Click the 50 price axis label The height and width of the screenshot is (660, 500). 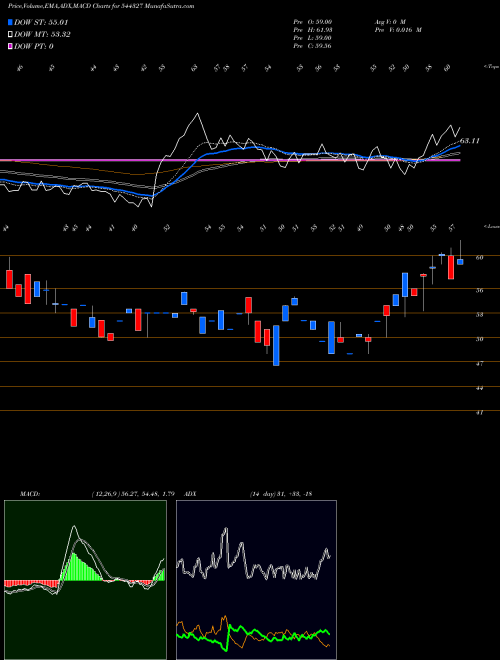(x=479, y=339)
